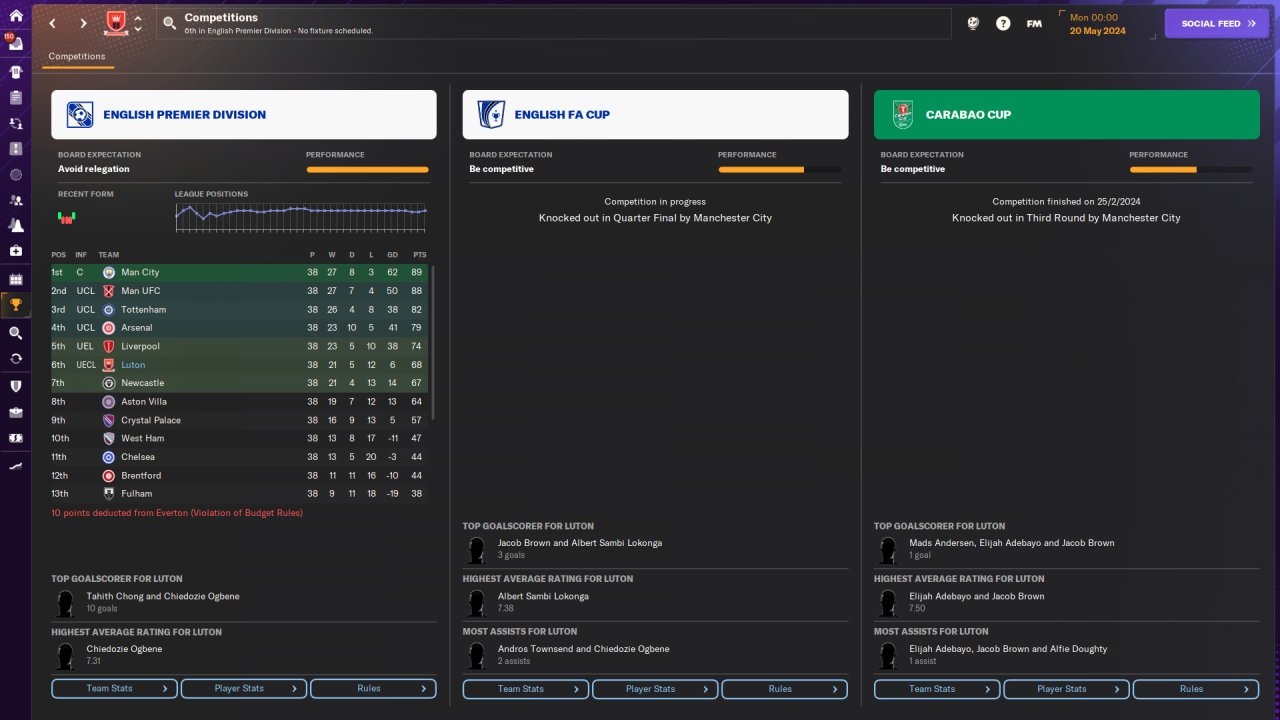This screenshot has height=720, width=1280.
Task: Select the Competitions trophy icon in sidebar
Action: (15, 305)
